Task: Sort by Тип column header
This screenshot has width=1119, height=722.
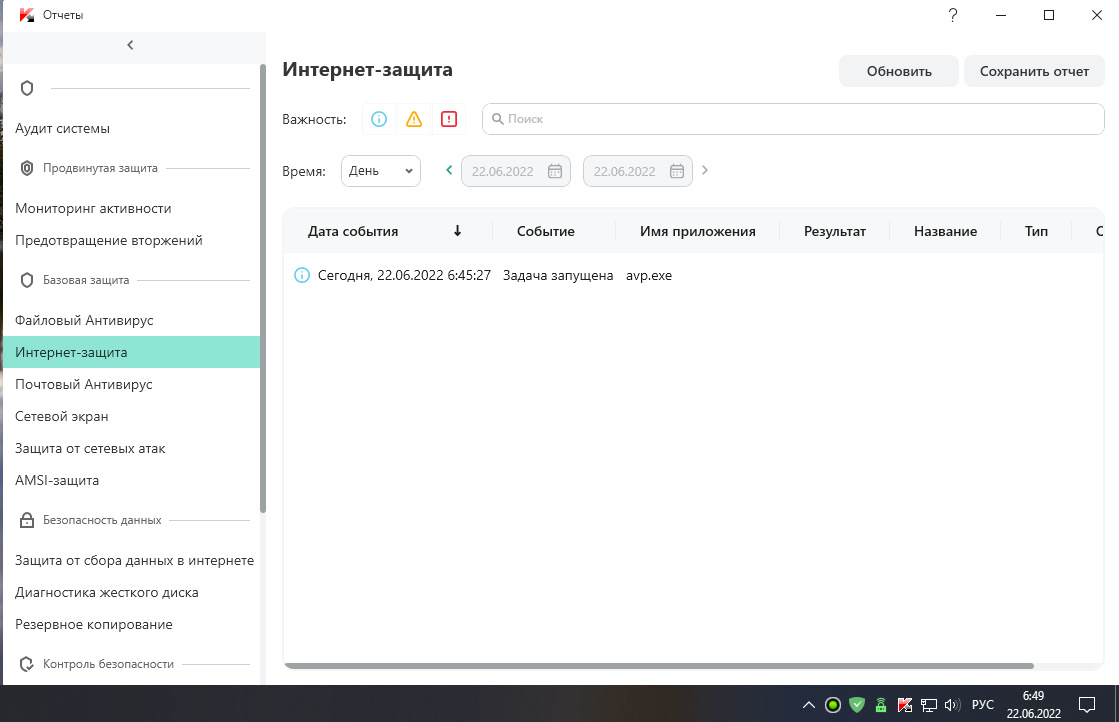Action: point(1036,231)
